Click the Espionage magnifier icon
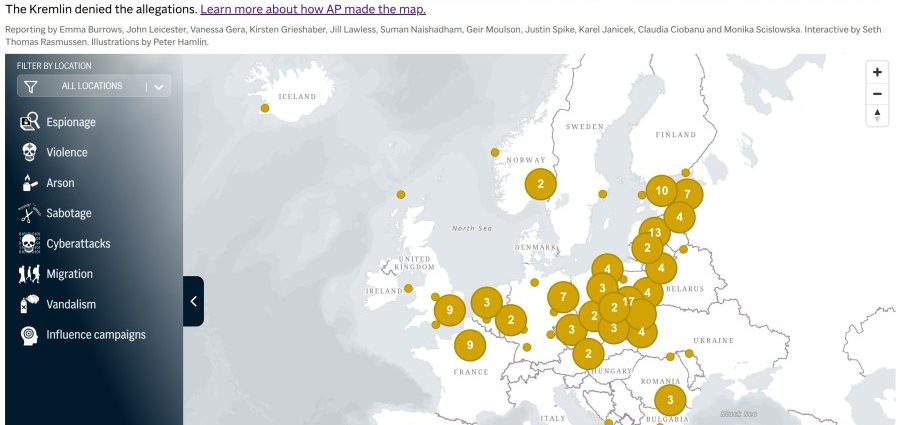The height and width of the screenshot is (425, 900). [29, 122]
